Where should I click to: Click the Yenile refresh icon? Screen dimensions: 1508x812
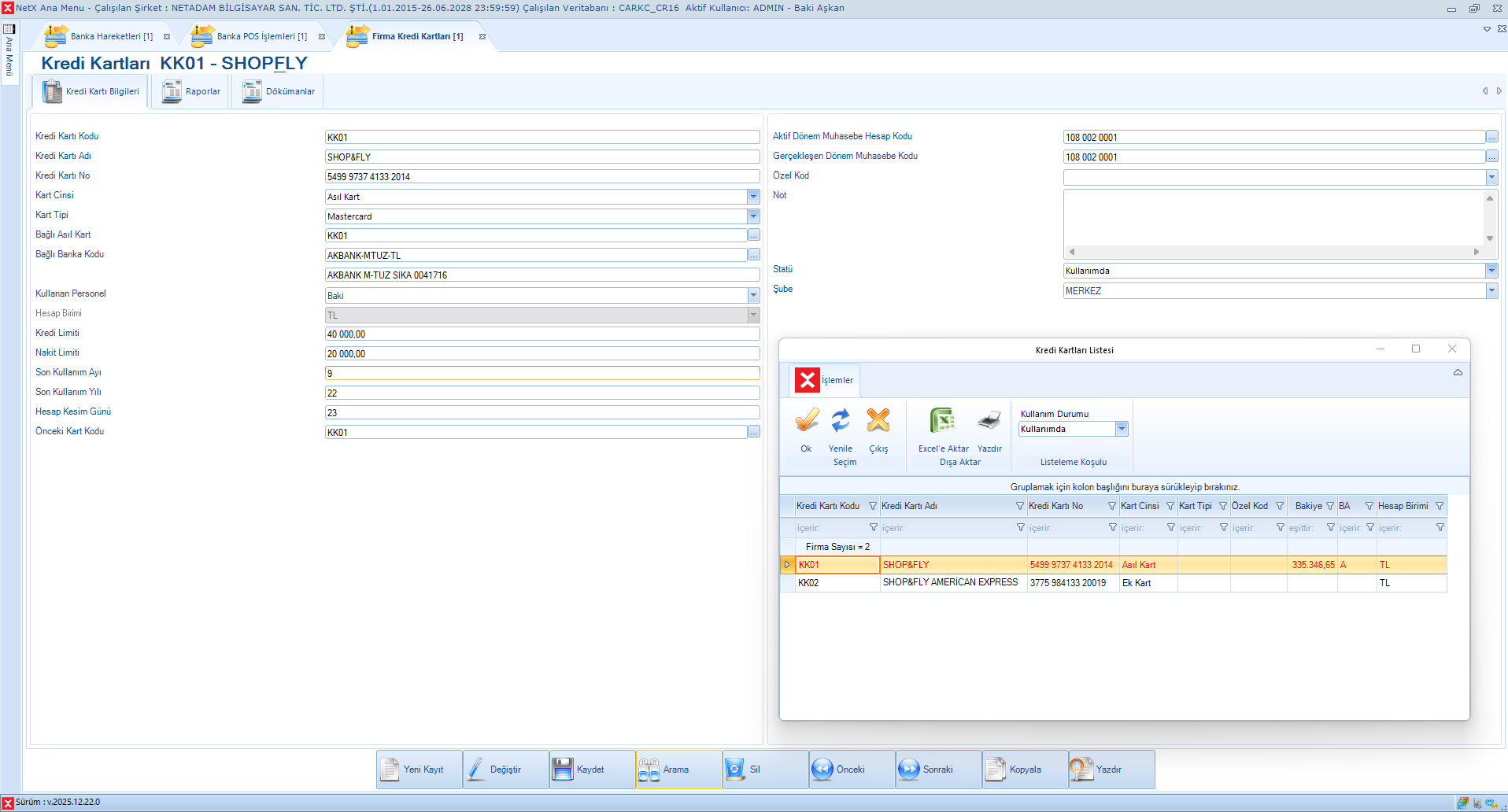pyautogui.click(x=841, y=421)
